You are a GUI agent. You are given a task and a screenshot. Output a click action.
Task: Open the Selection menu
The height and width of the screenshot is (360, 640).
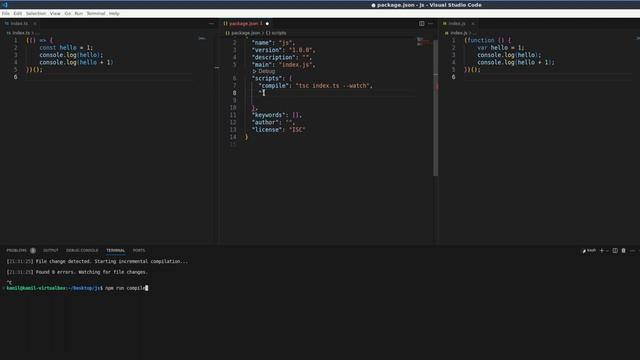click(36, 13)
